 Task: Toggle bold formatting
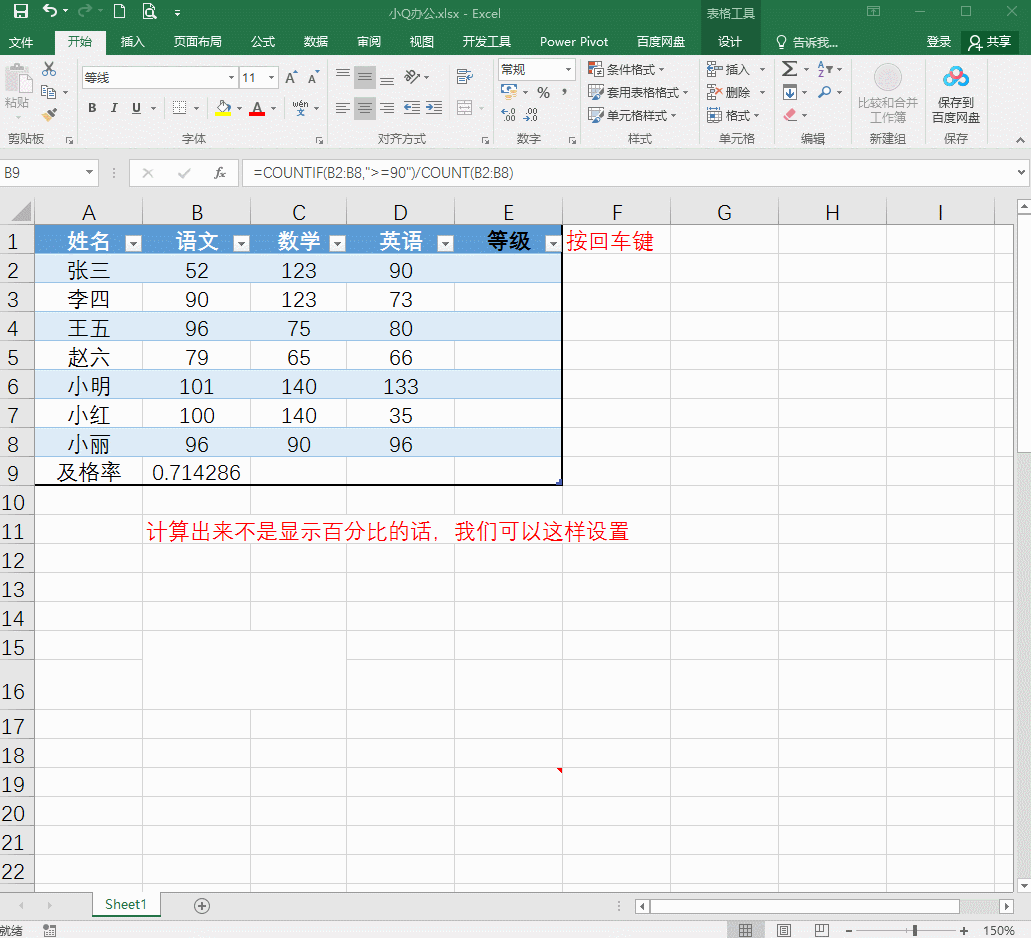pyautogui.click(x=92, y=108)
